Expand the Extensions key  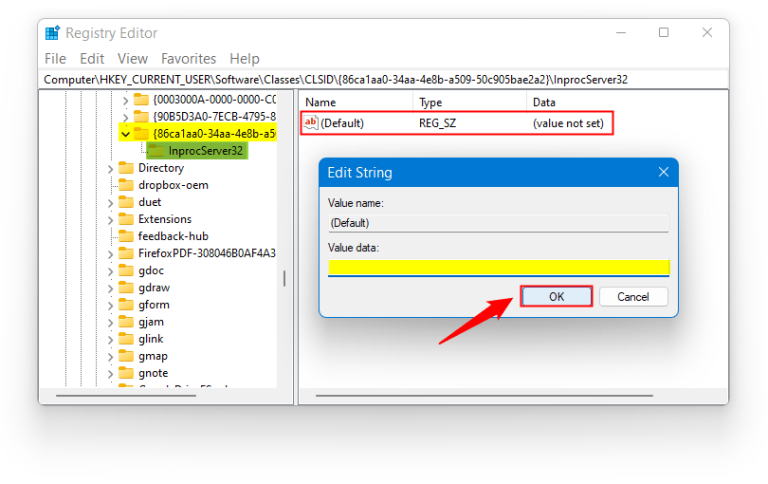click(x=110, y=219)
